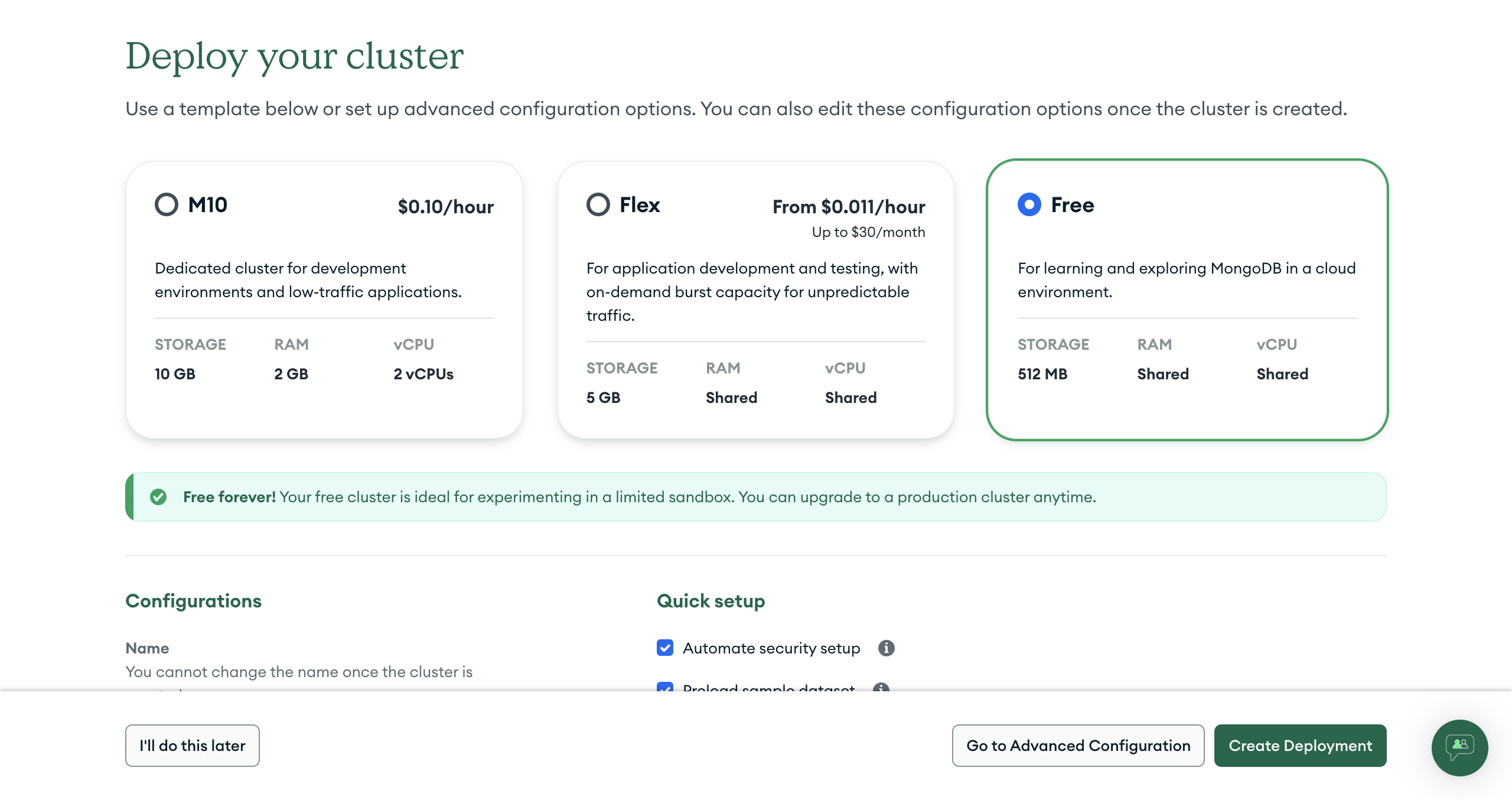The image size is (1512, 800).
Task: Click the Quick setup heading
Action: coord(711,601)
